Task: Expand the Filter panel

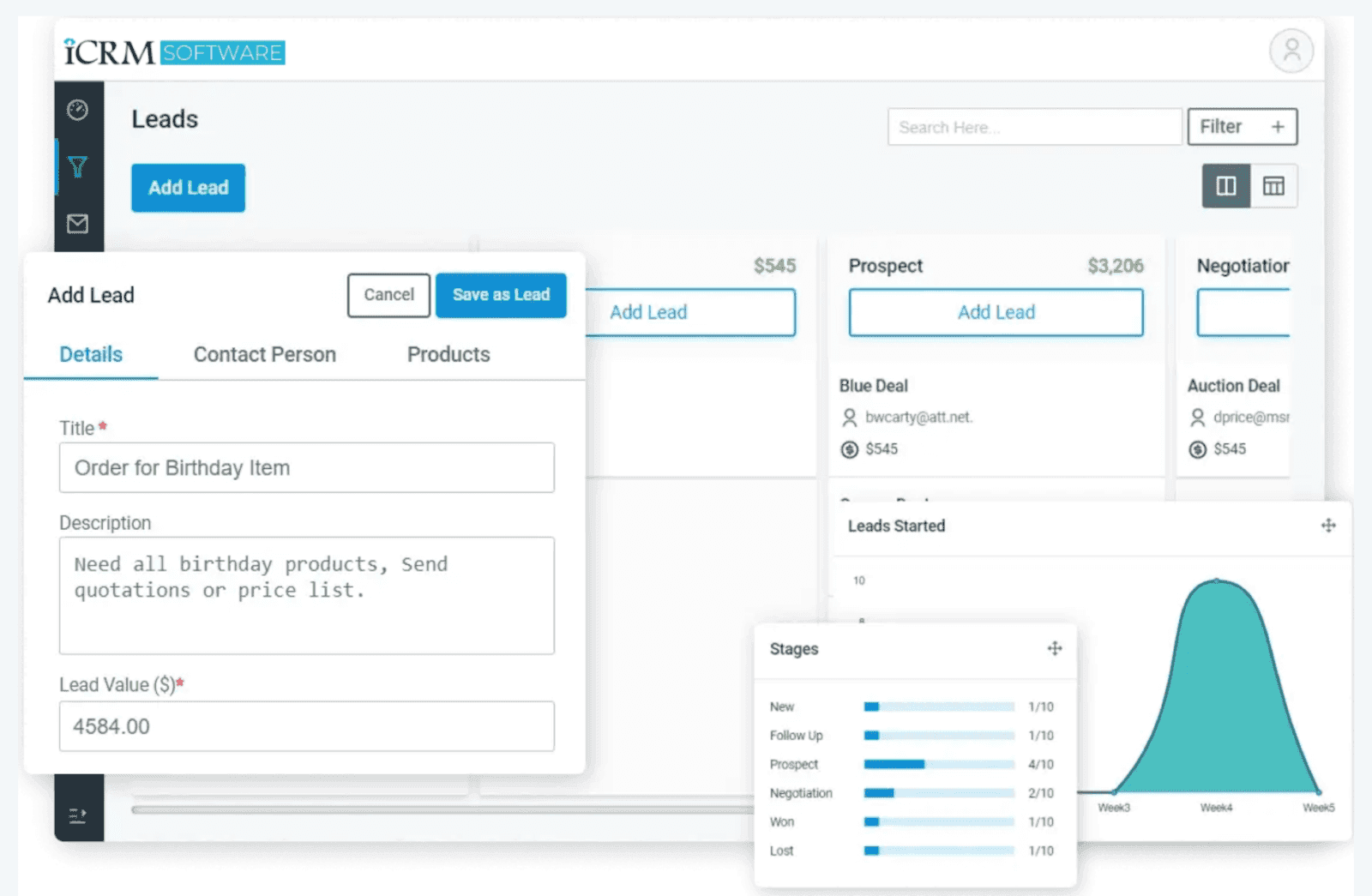Action: pos(1220,126)
